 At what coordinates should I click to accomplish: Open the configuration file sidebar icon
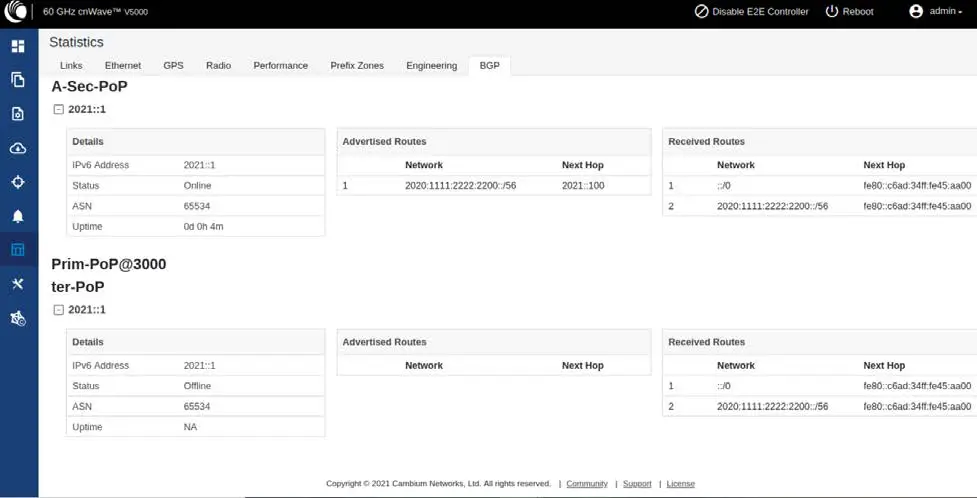(x=18, y=114)
